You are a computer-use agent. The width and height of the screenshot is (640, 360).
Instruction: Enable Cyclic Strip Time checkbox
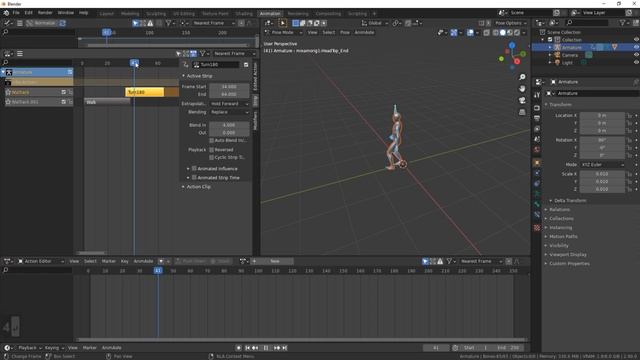tap(211, 157)
